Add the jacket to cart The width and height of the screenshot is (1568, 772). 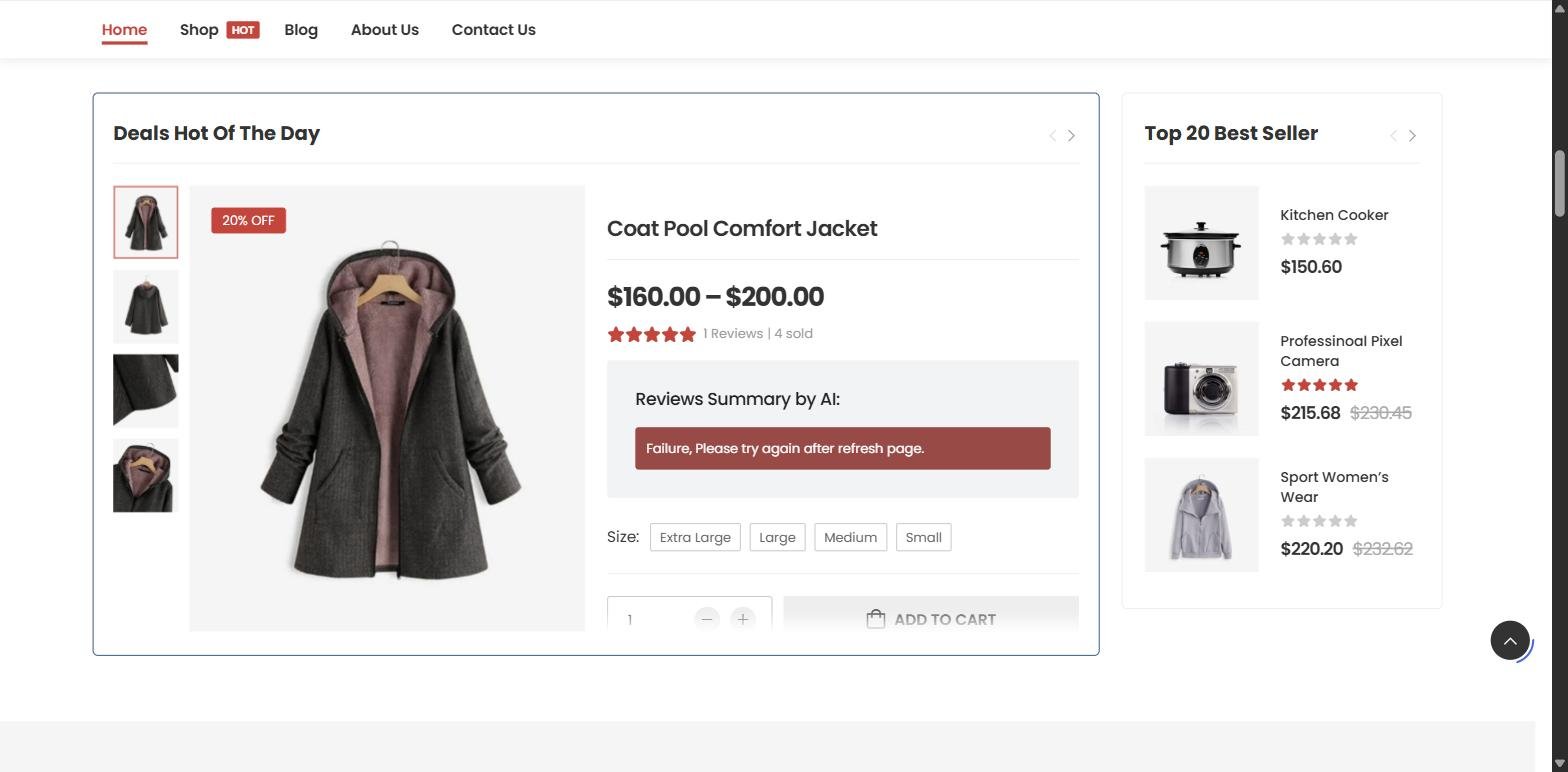tap(930, 619)
